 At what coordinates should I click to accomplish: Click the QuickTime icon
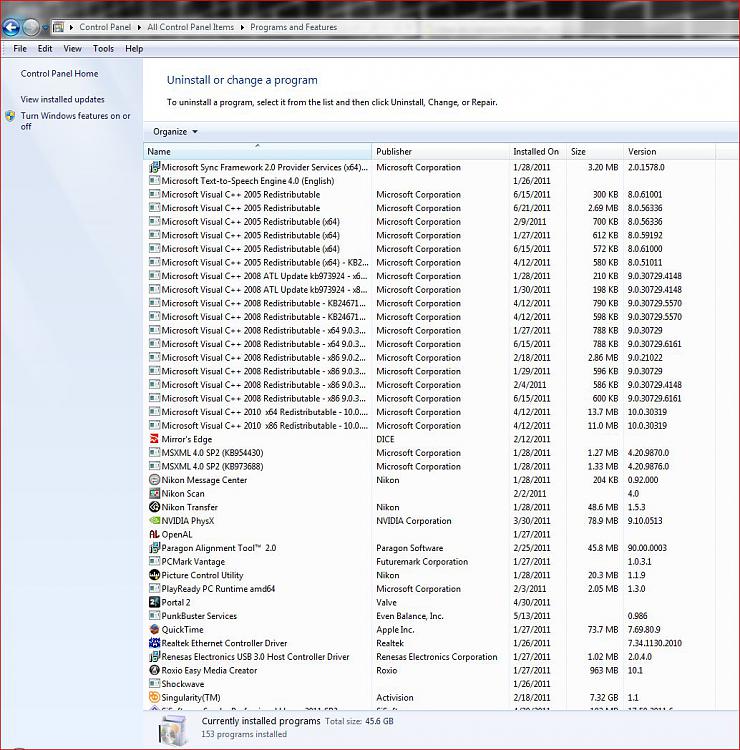(x=154, y=629)
